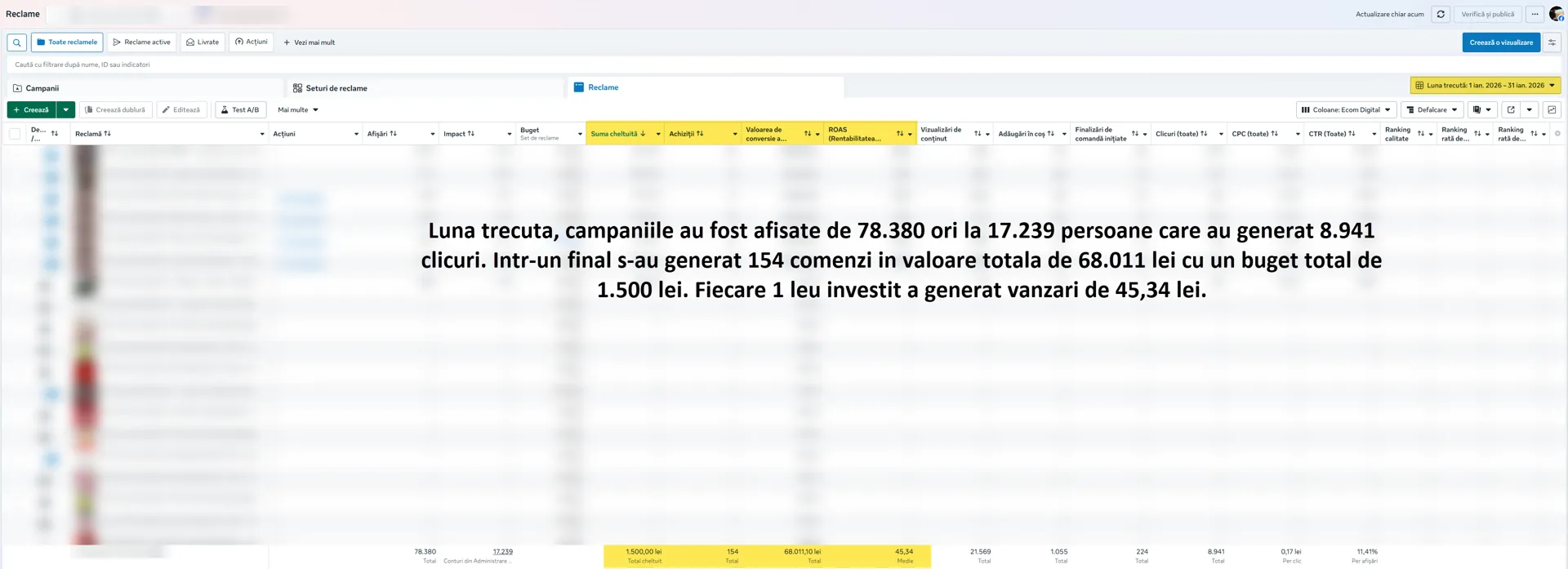1568x569 pixels.
Task: Select the Reclame active filter
Action: (x=142, y=42)
